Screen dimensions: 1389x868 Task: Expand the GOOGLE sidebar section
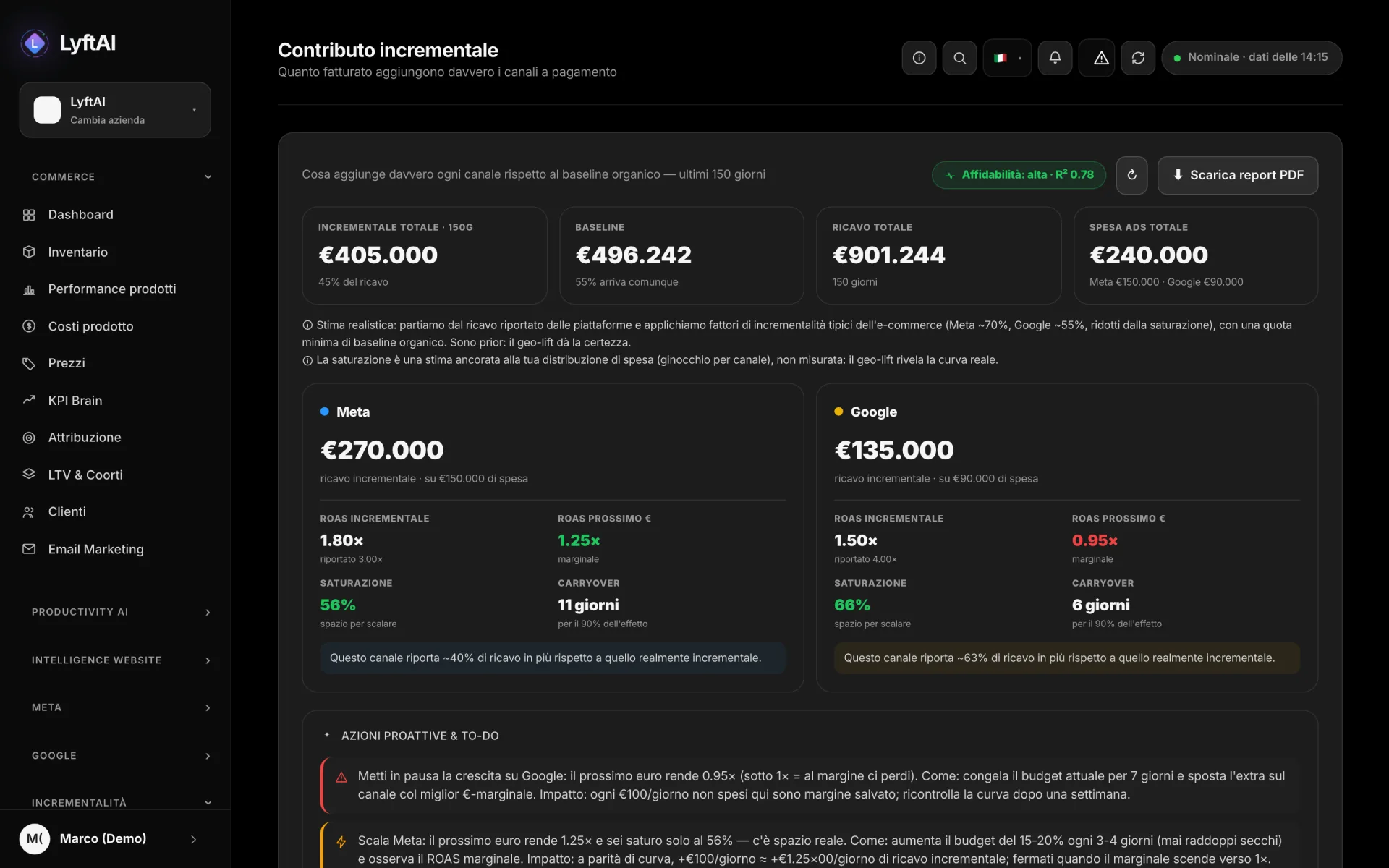(x=121, y=756)
